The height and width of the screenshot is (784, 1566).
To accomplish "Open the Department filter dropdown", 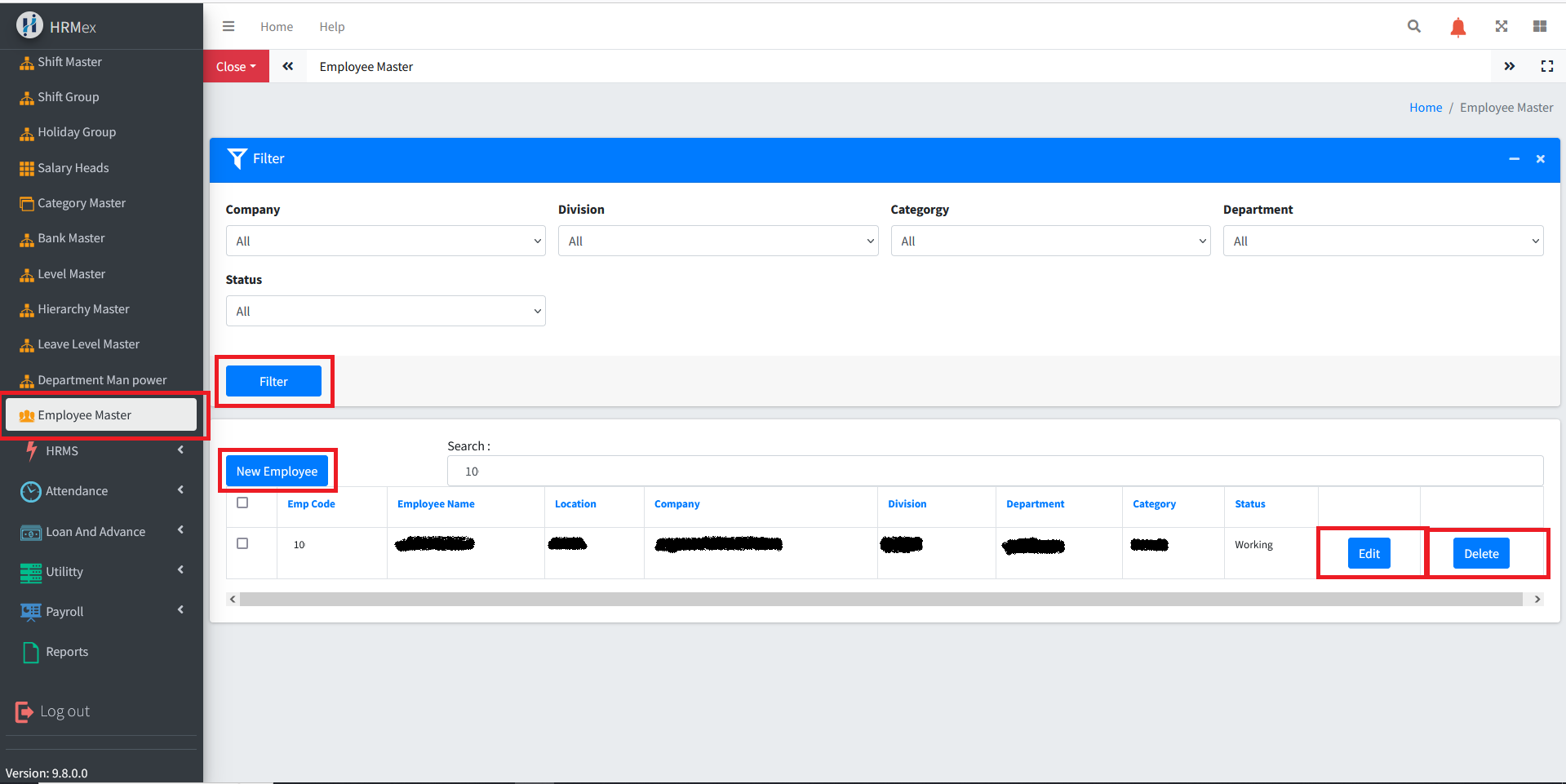I will click(1382, 241).
